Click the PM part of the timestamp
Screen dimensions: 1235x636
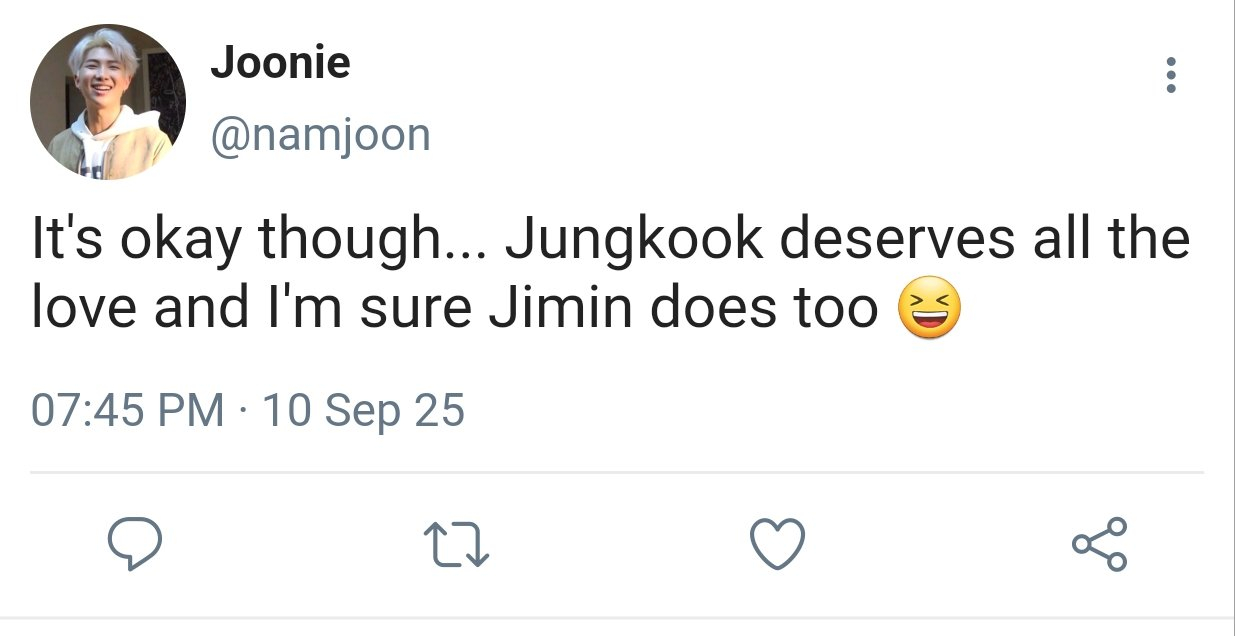194,410
